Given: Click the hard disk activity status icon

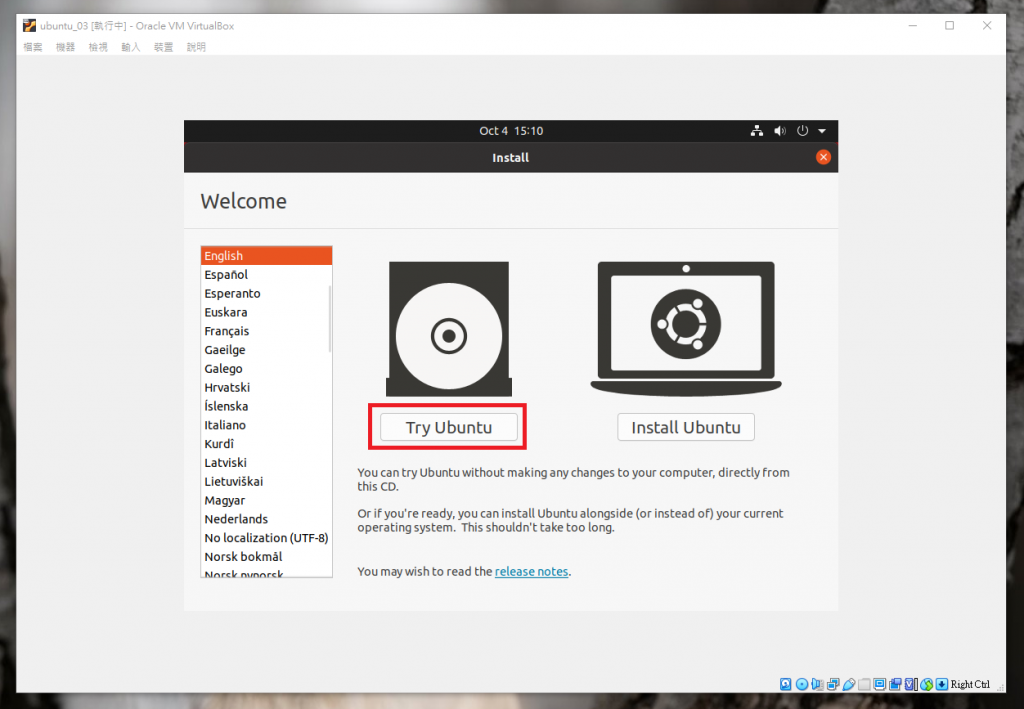Looking at the screenshot, I should [786, 684].
